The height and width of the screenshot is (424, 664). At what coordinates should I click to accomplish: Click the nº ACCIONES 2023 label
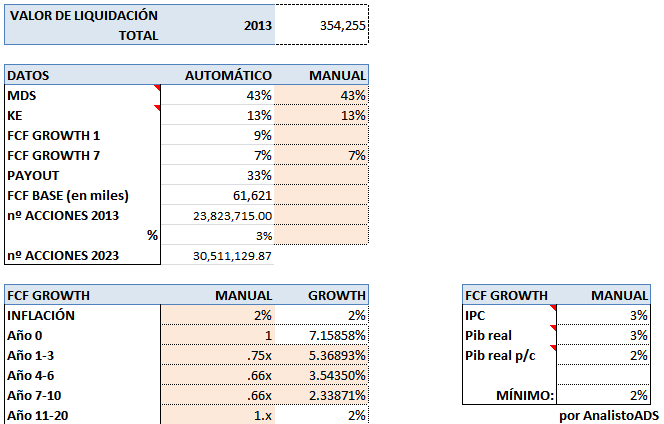click(x=63, y=255)
